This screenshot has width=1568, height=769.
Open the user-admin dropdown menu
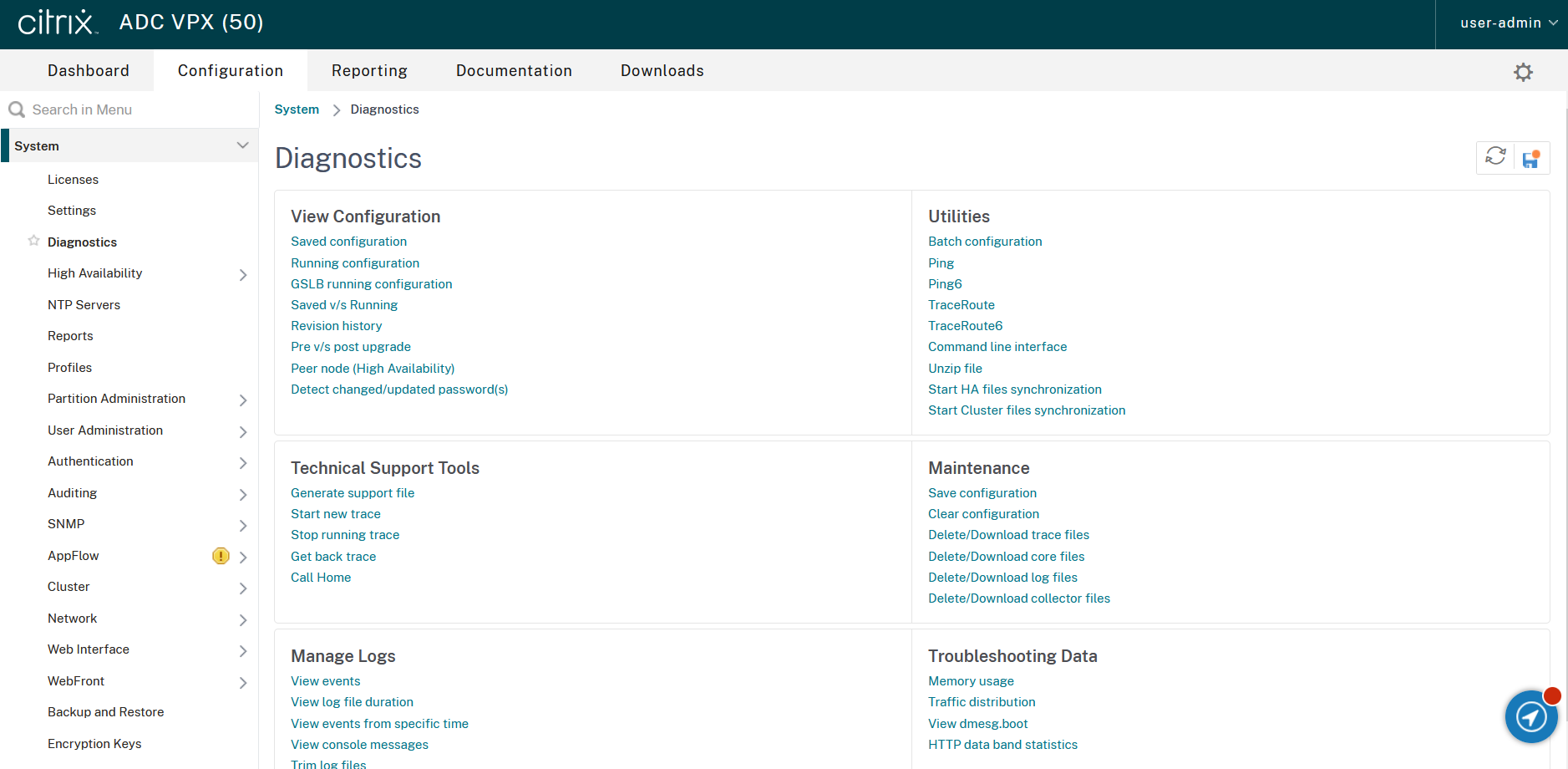coord(1508,23)
